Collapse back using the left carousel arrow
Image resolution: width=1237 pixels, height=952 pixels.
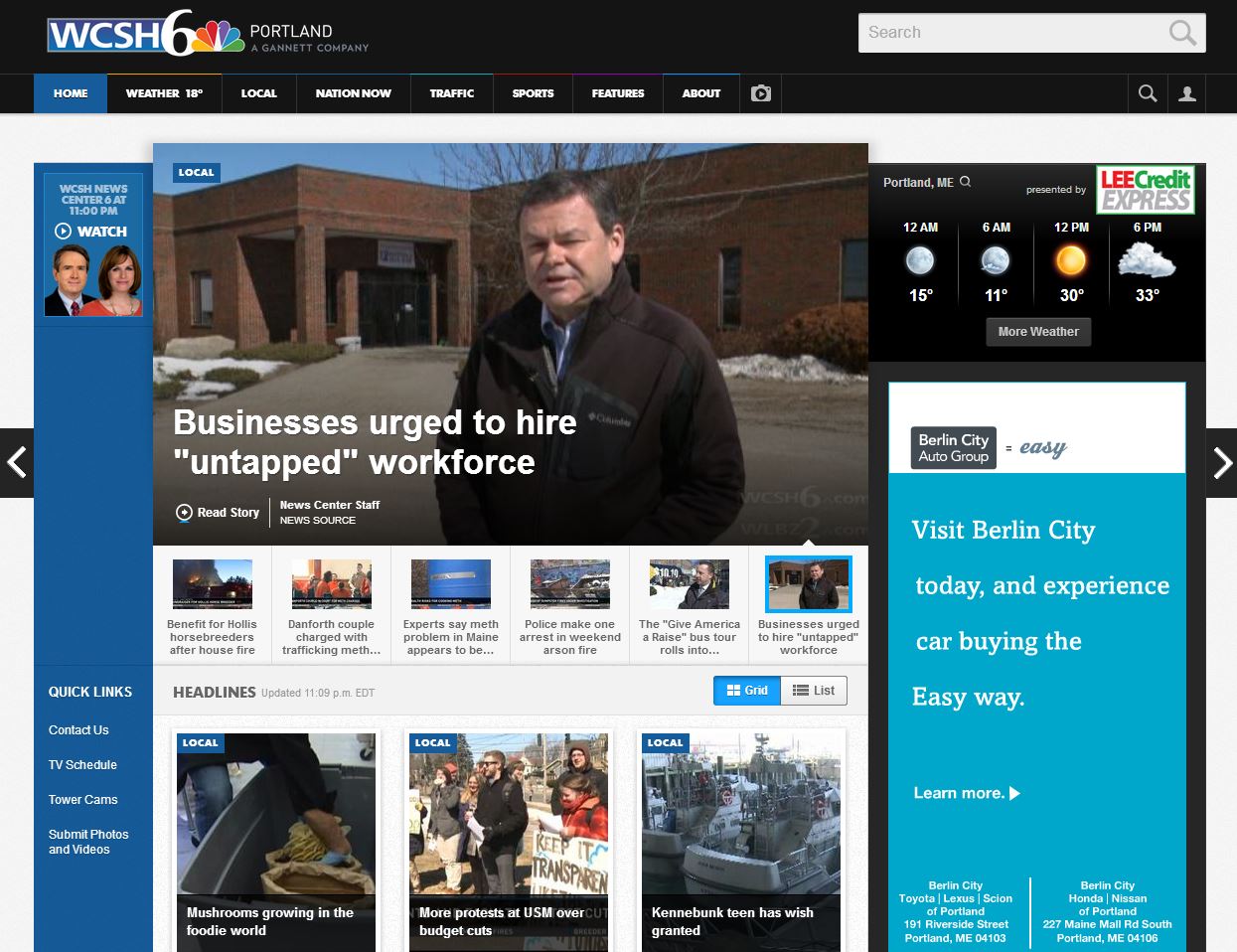[15, 462]
